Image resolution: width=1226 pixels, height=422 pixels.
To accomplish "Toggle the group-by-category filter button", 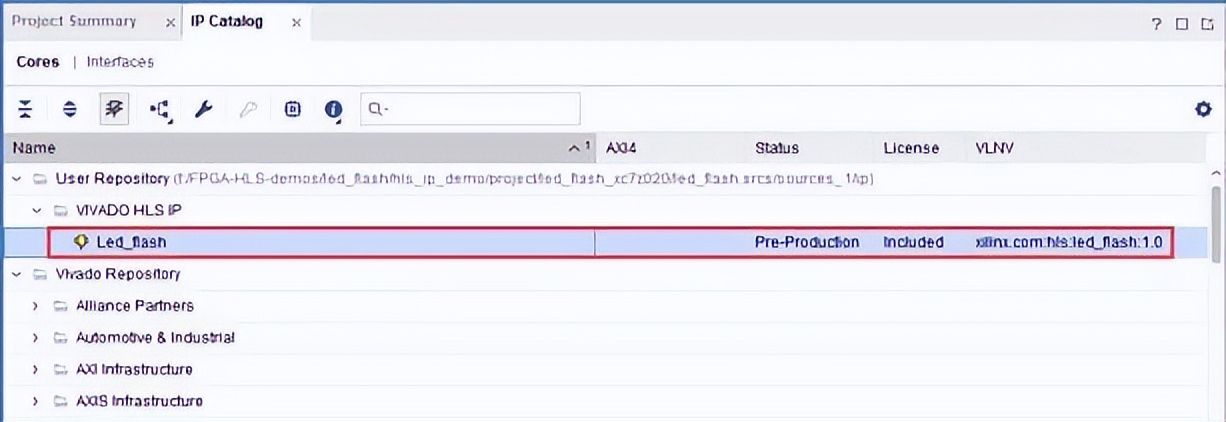I will point(114,109).
